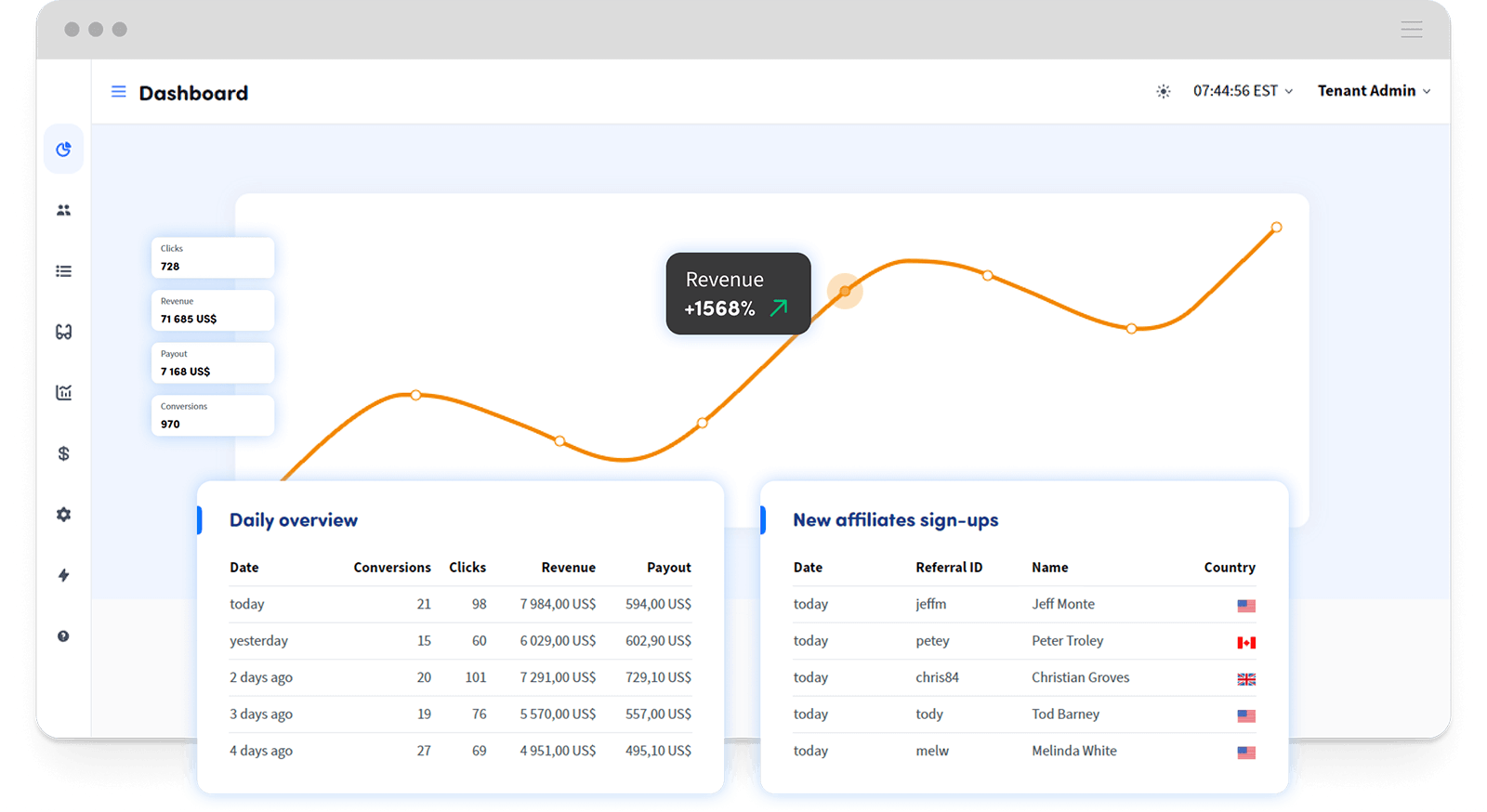
Task: Toggle the light/dark theme sun icon
Action: coord(1163,91)
